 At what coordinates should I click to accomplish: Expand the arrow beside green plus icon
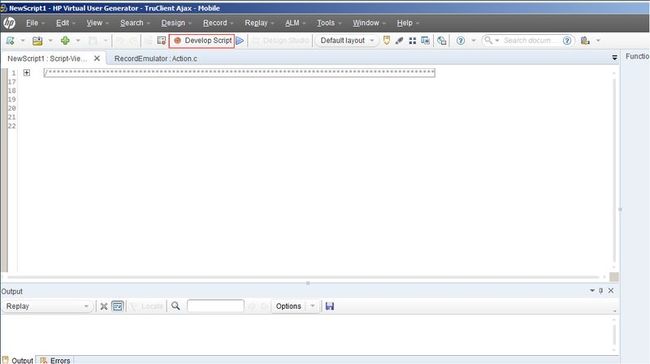78,41
